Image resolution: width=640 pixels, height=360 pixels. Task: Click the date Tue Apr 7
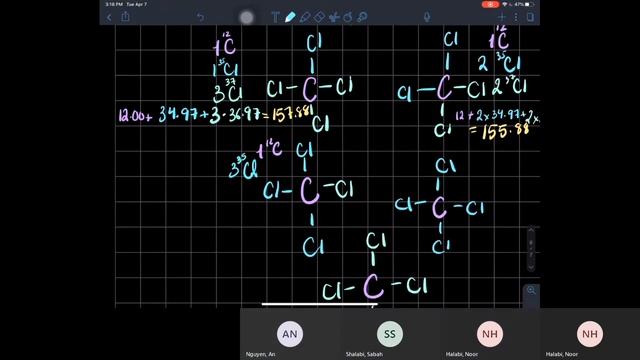[x=137, y=4]
